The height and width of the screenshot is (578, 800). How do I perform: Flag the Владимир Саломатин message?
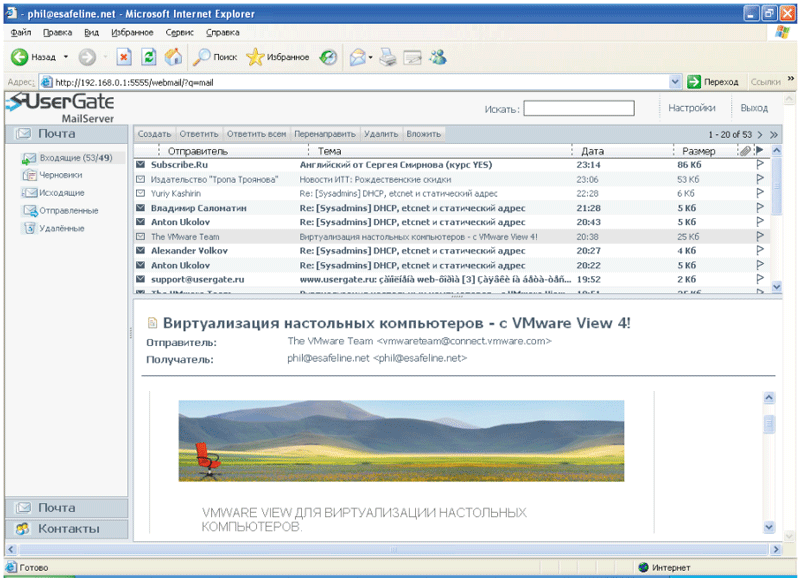point(760,208)
